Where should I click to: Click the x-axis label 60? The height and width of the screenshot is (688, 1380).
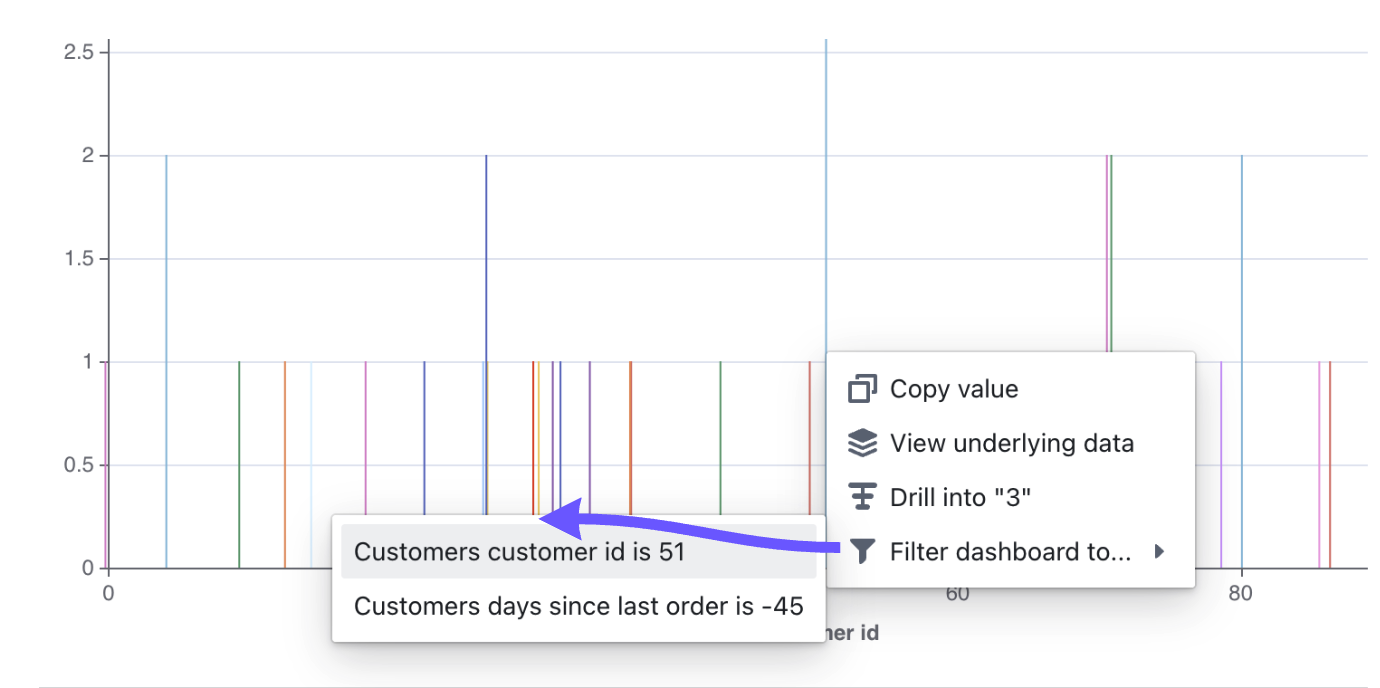pyautogui.click(x=958, y=593)
